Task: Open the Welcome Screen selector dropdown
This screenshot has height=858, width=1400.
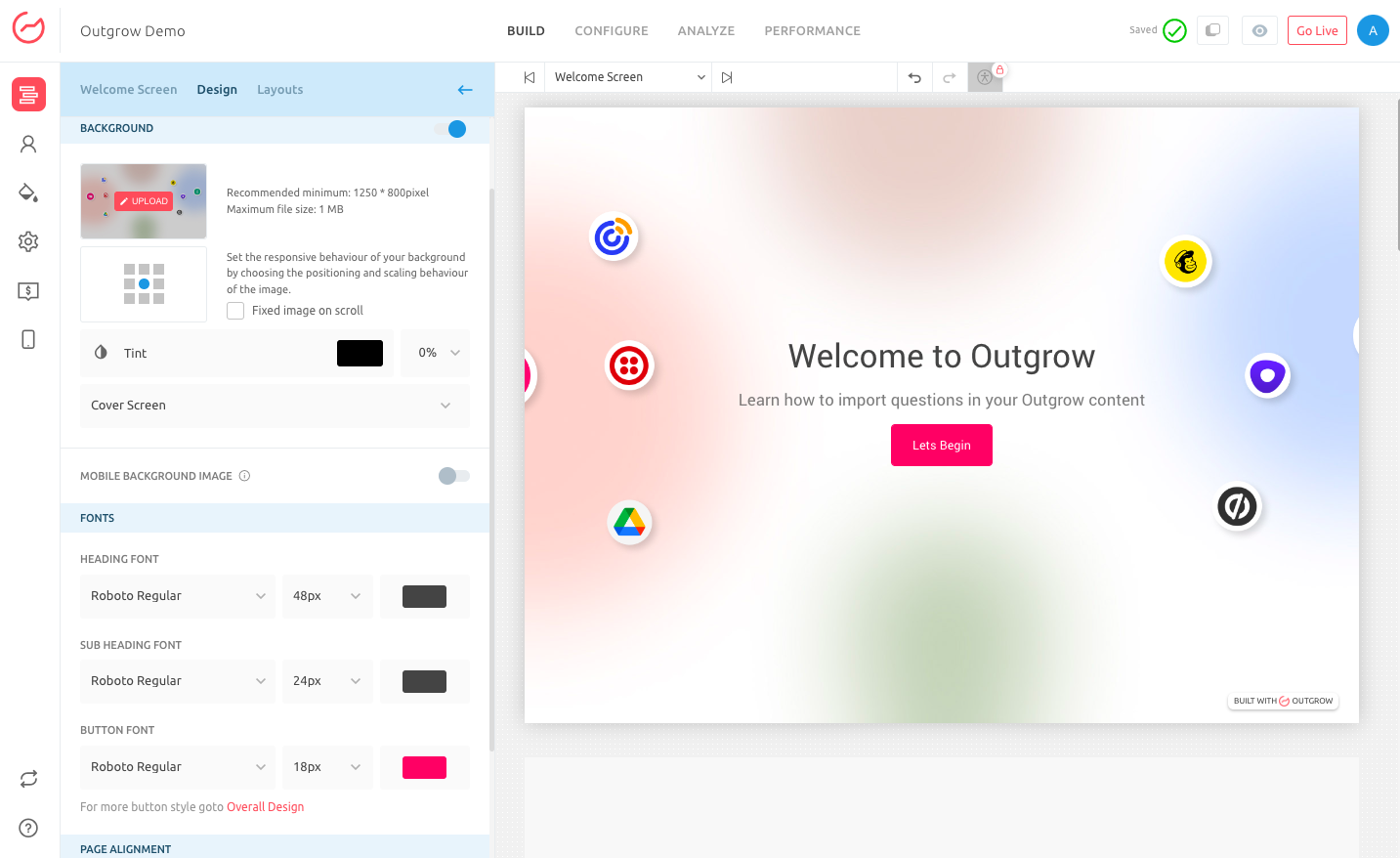Action: [x=629, y=77]
